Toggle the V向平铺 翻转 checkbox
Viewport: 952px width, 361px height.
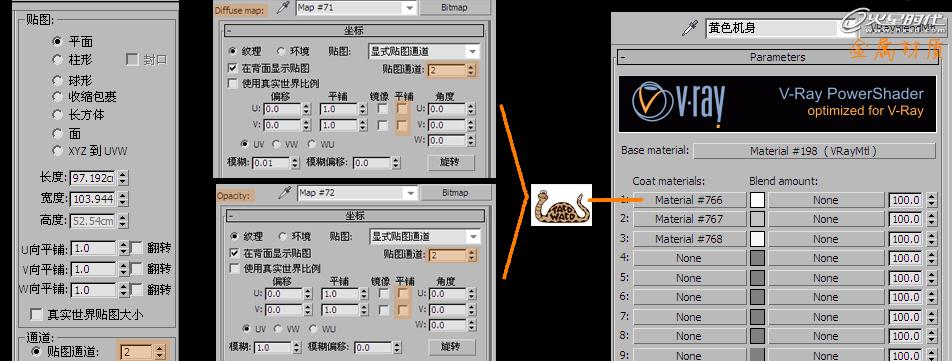[137, 268]
